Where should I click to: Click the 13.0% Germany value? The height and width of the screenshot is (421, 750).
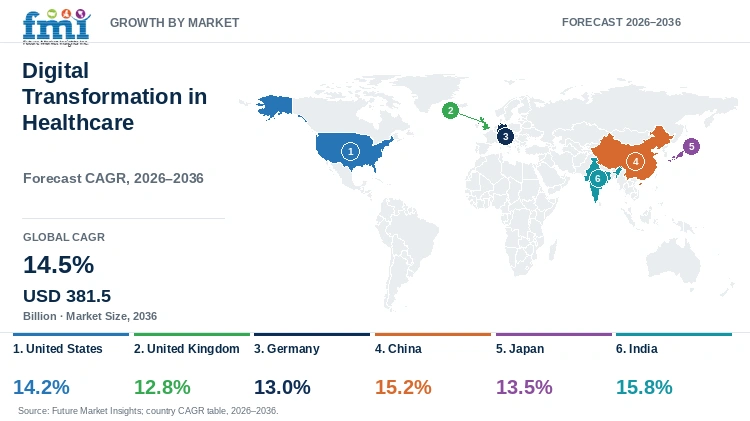282,387
